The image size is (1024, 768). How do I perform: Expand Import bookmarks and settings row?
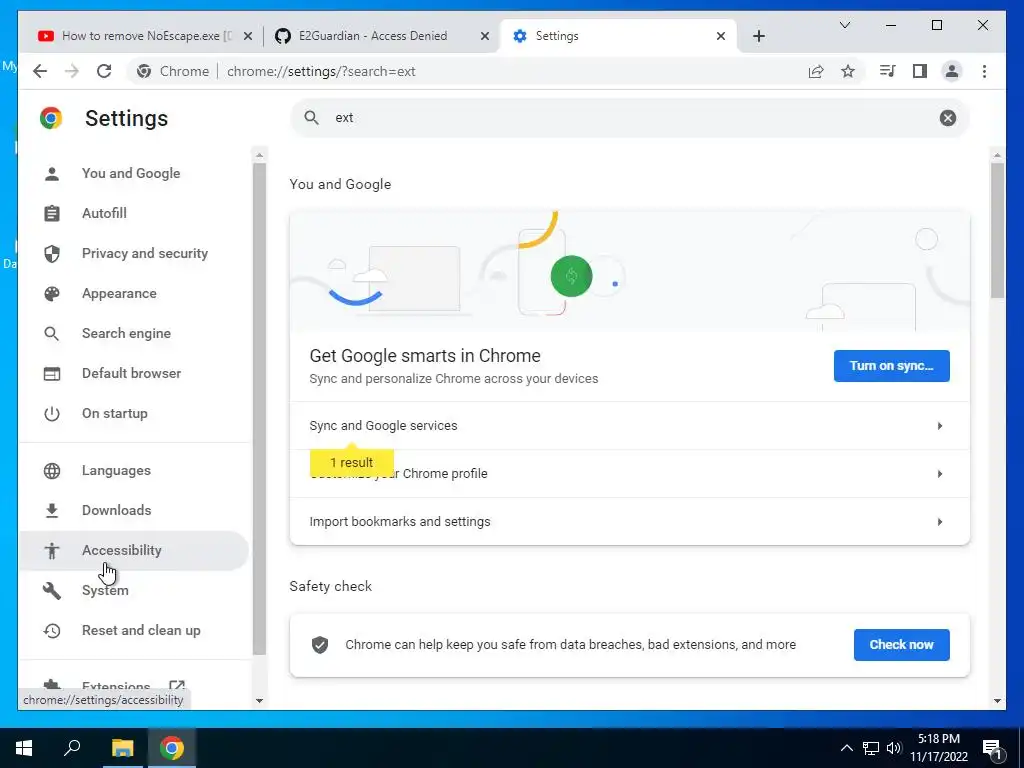(x=630, y=522)
